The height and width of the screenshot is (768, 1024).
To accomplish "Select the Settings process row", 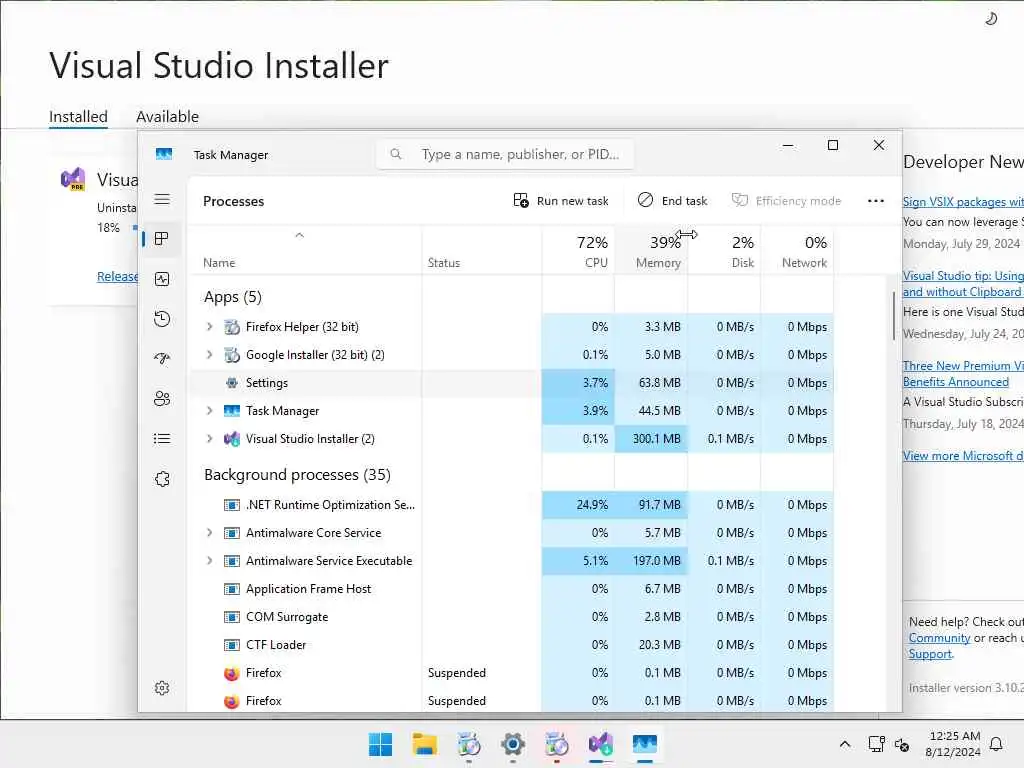I will coord(511,383).
